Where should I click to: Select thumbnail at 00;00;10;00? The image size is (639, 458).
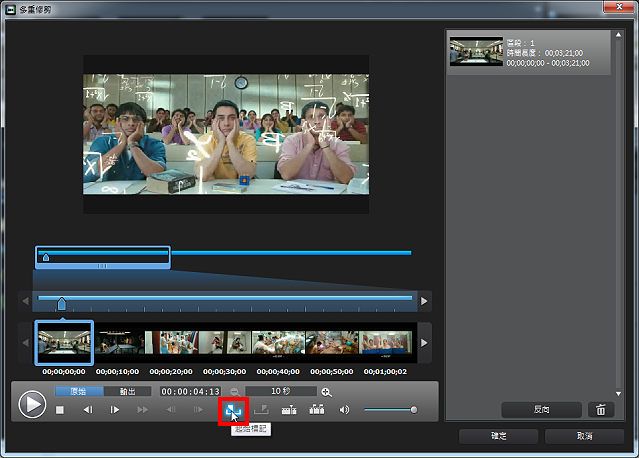point(120,342)
